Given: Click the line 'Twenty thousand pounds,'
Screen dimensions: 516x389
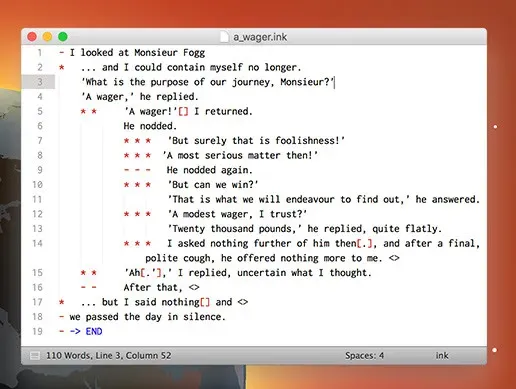Looking at the screenshot, I should click(305, 229).
